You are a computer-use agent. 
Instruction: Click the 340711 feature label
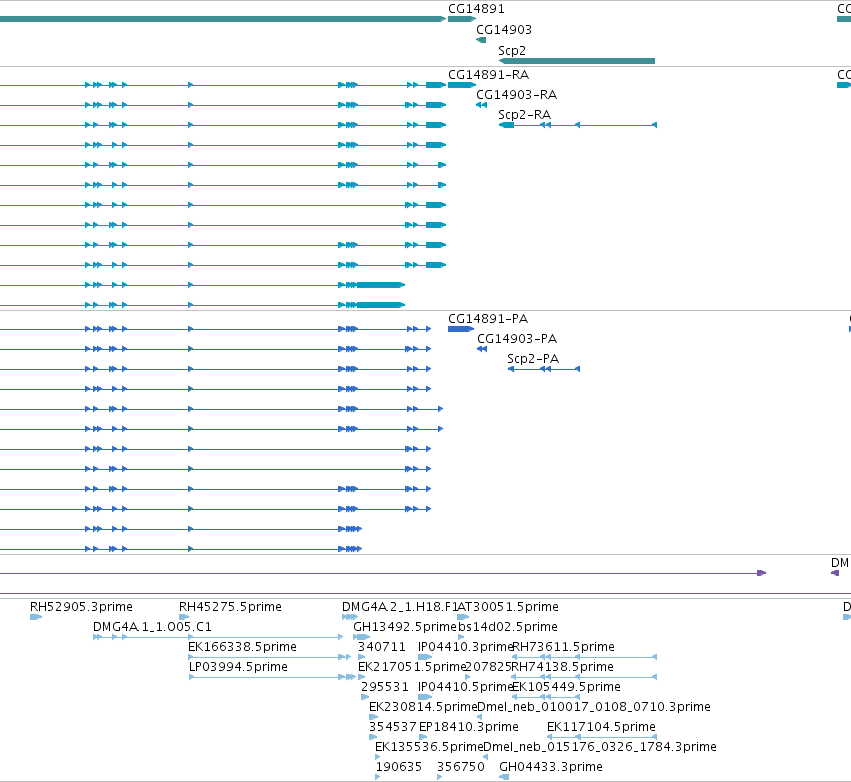point(382,647)
